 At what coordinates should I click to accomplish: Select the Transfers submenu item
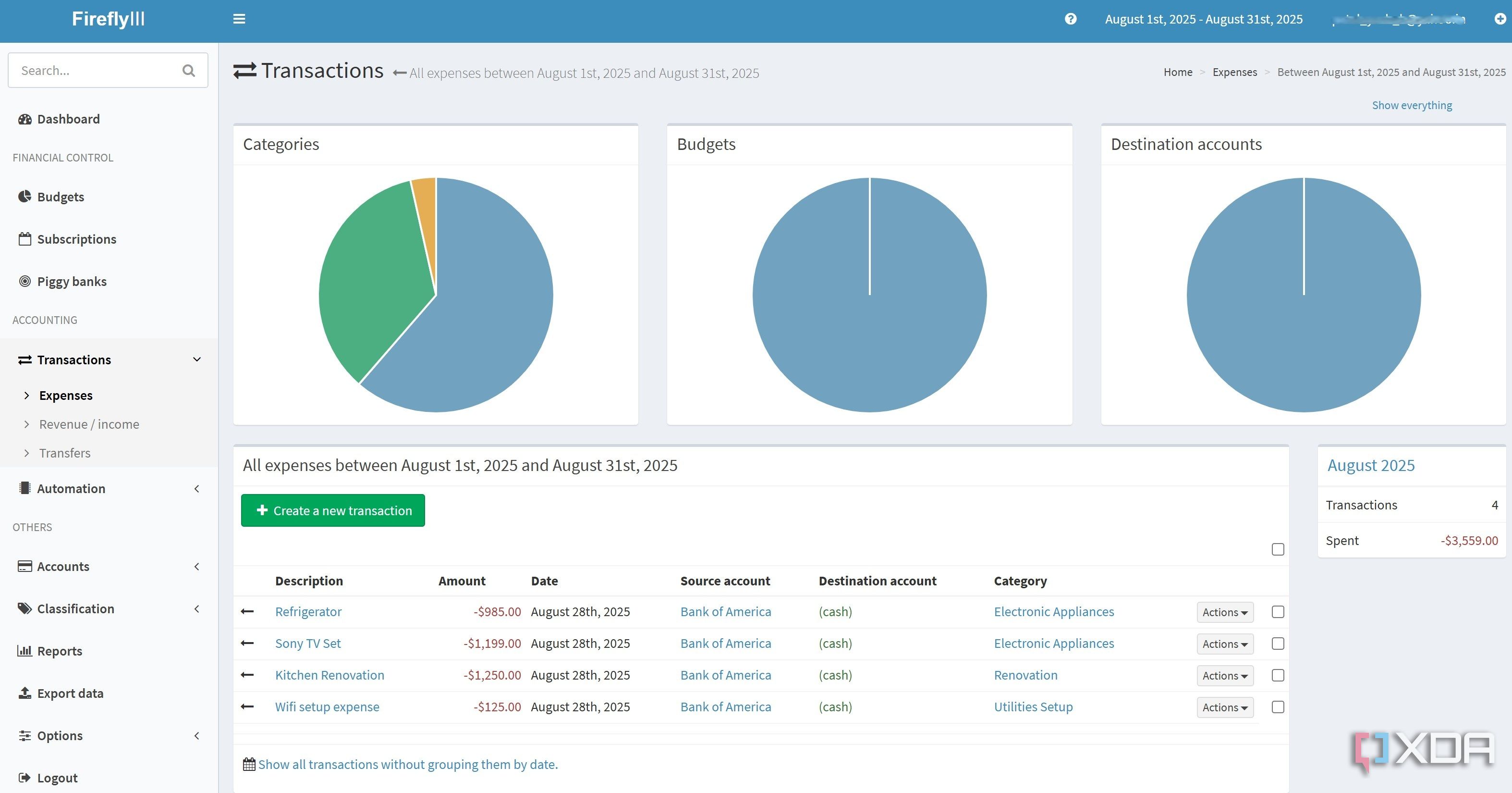coord(64,453)
